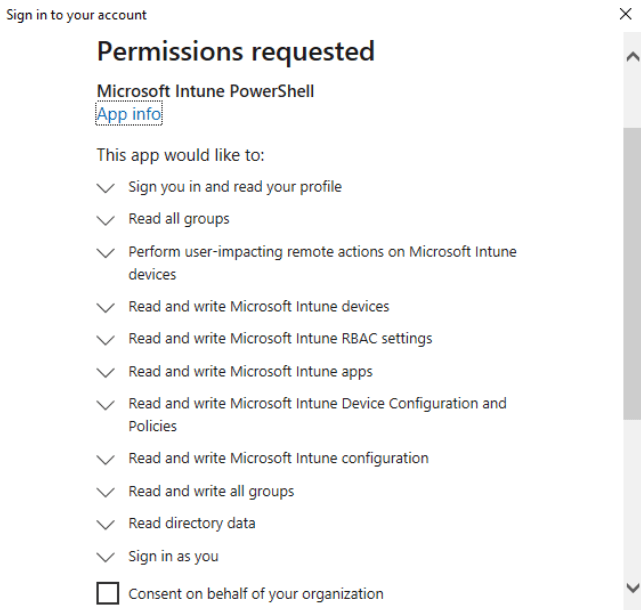Screen dimensions: 641x610
Task: Expand 'Perform user-impacting remote actions' permission details
Action: coord(106,253)
